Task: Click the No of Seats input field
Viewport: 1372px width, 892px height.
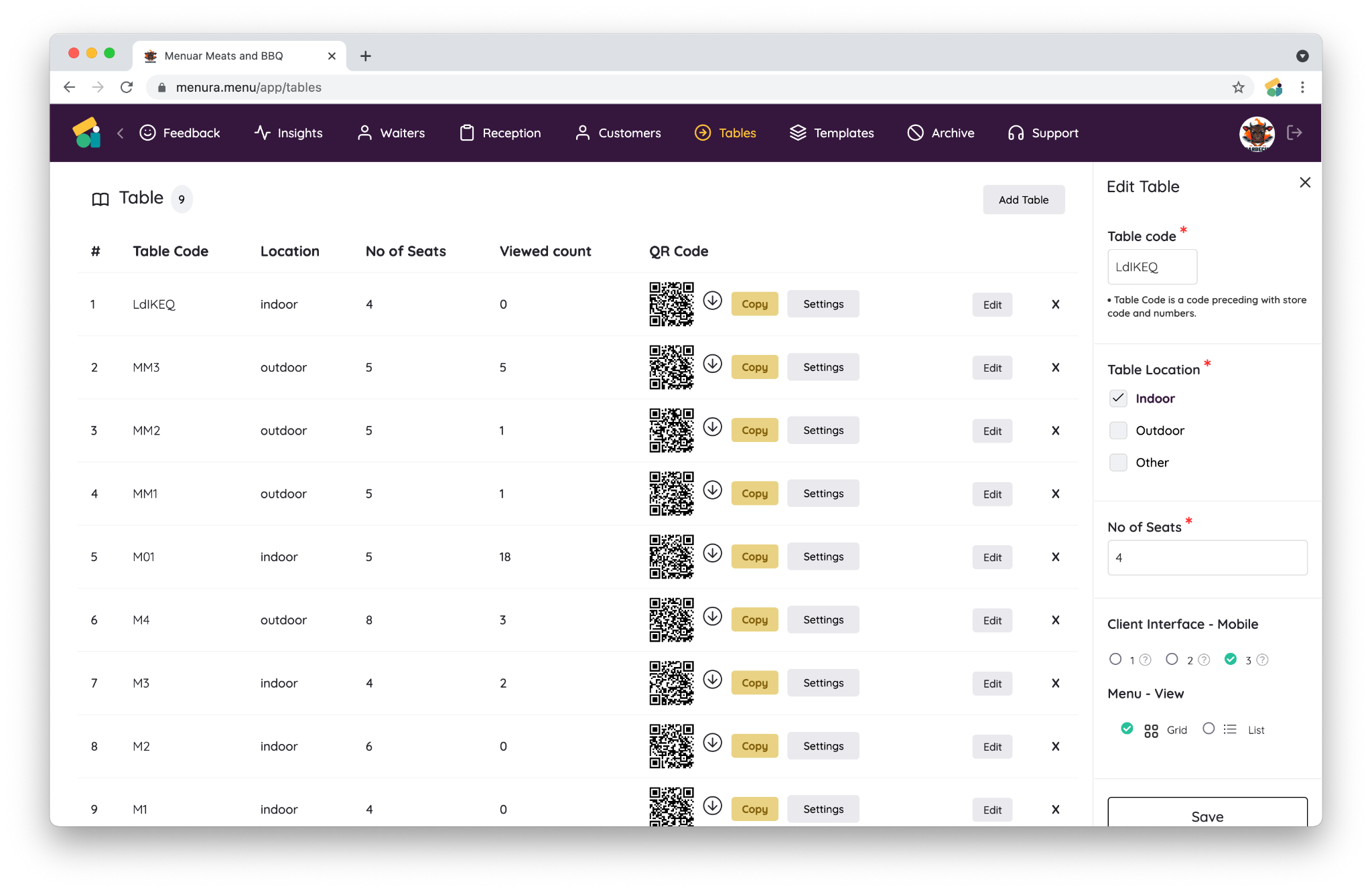Action: coord(1207,558)
